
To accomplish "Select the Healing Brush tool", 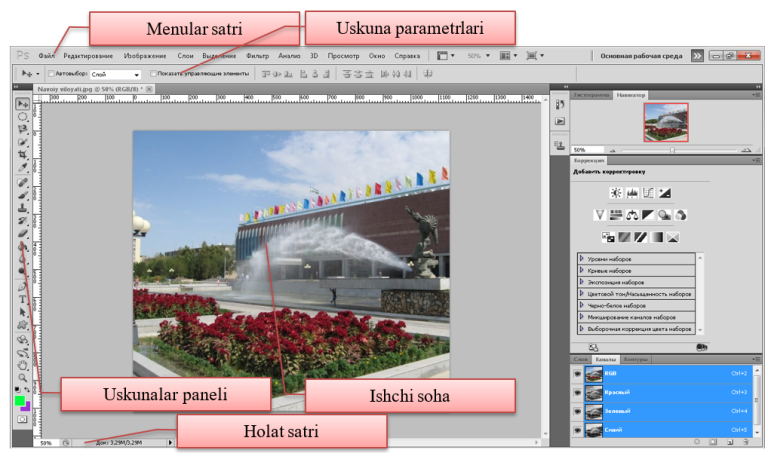I will 23,183.
